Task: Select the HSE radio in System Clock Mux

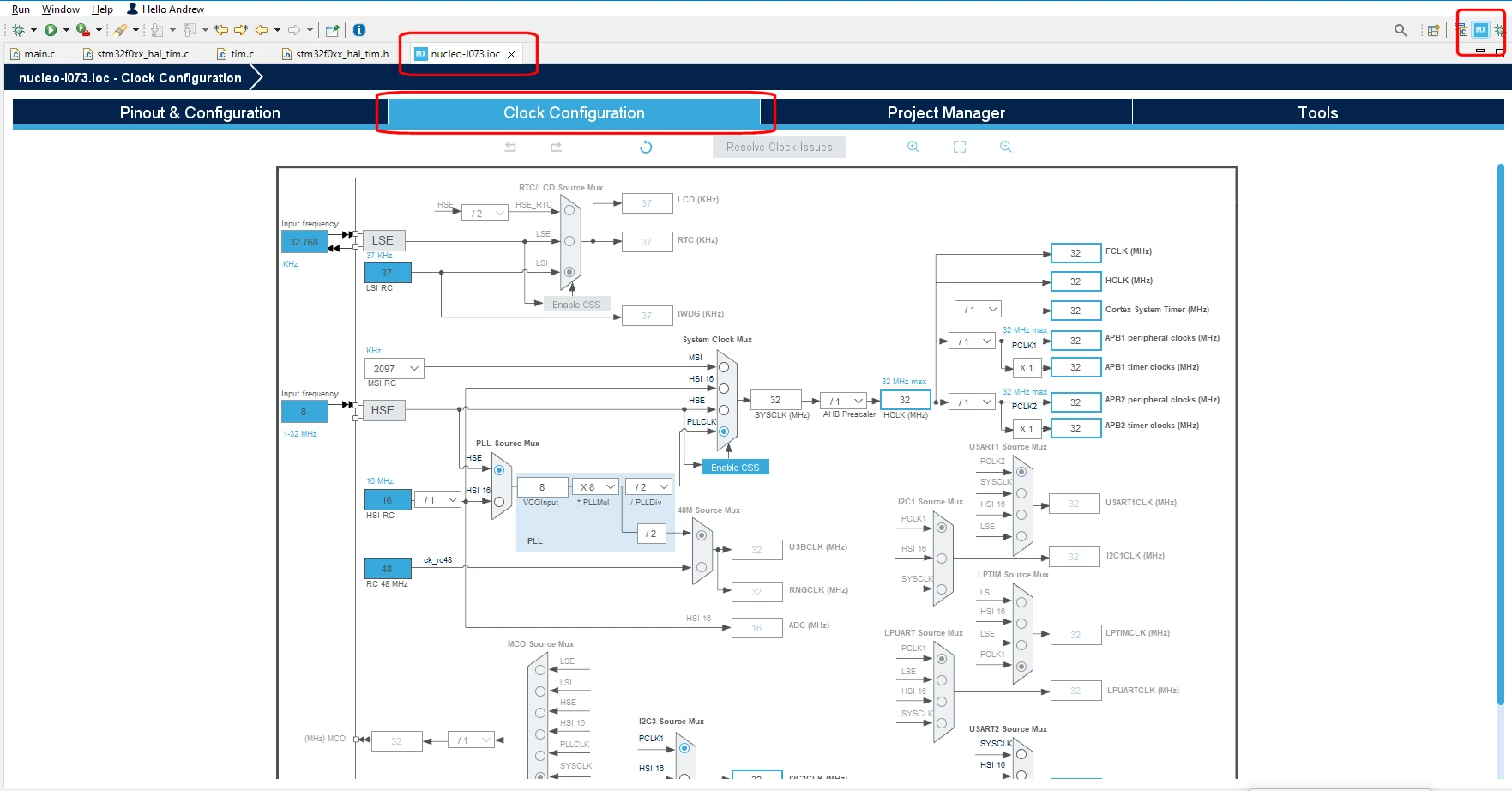Action: point(724,410)
